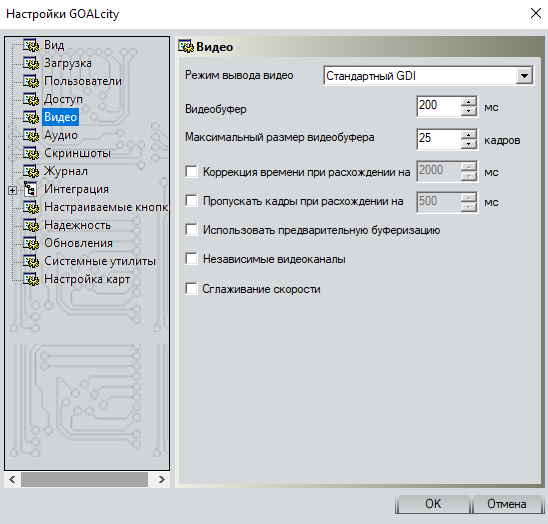Viewport: 548px width, 524px height.
Task: Select the highlighted Видео tree item
Action: click(60, 117)
